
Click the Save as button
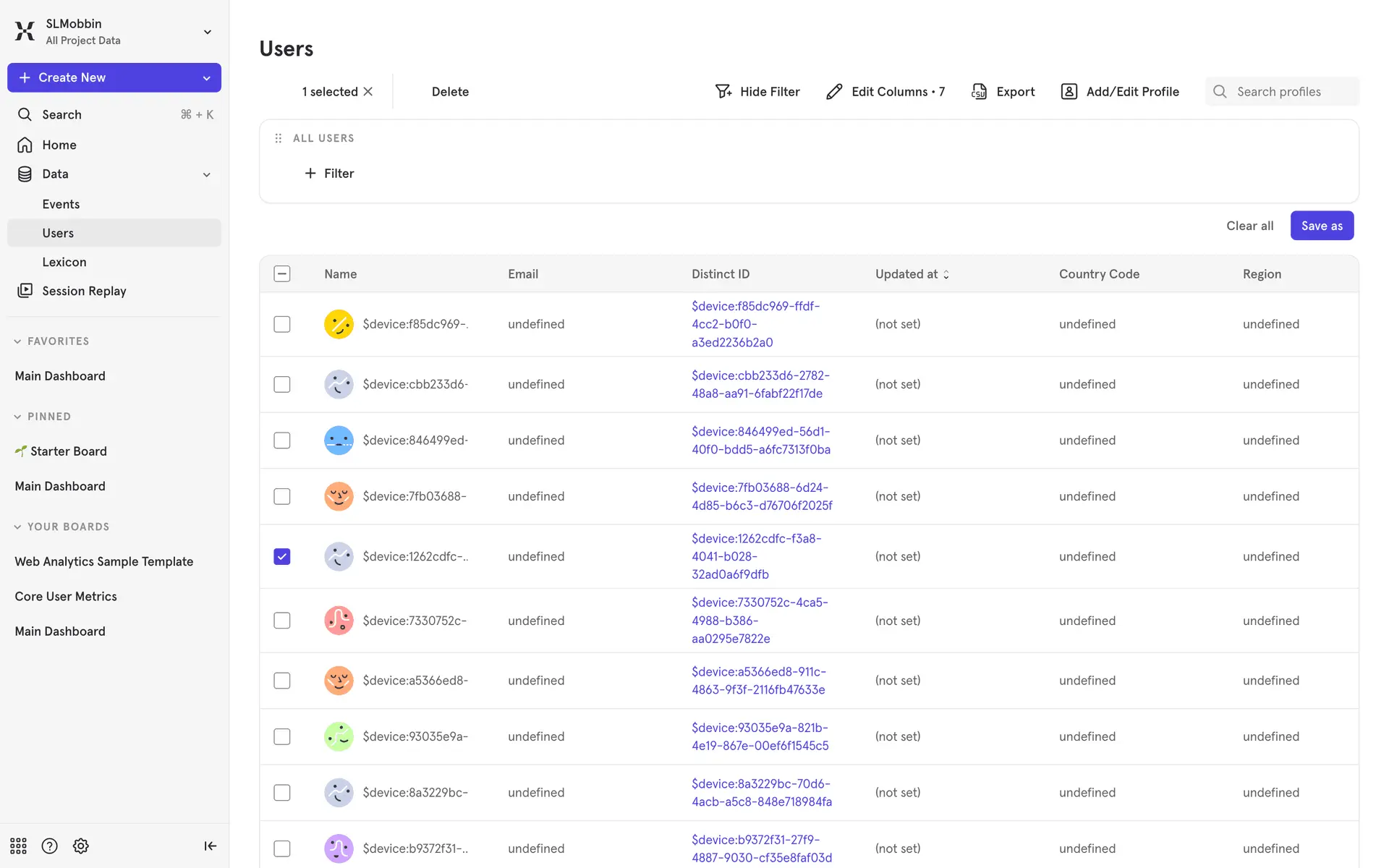[x=1321, y=226]
